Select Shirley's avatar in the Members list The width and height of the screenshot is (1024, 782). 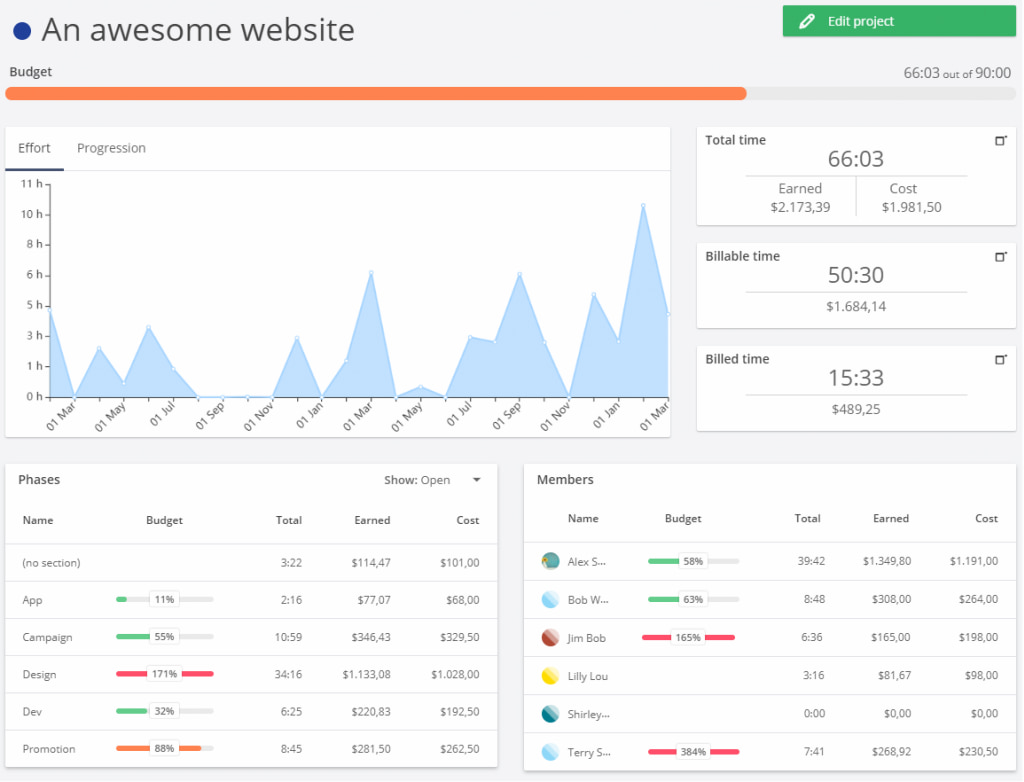pyautogui.click(x=549, y=713)
